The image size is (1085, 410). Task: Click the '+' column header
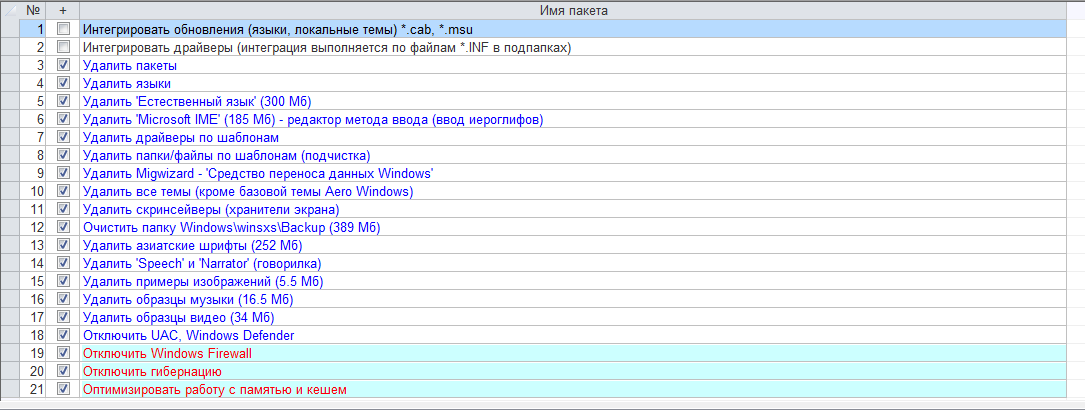(63, 10)
